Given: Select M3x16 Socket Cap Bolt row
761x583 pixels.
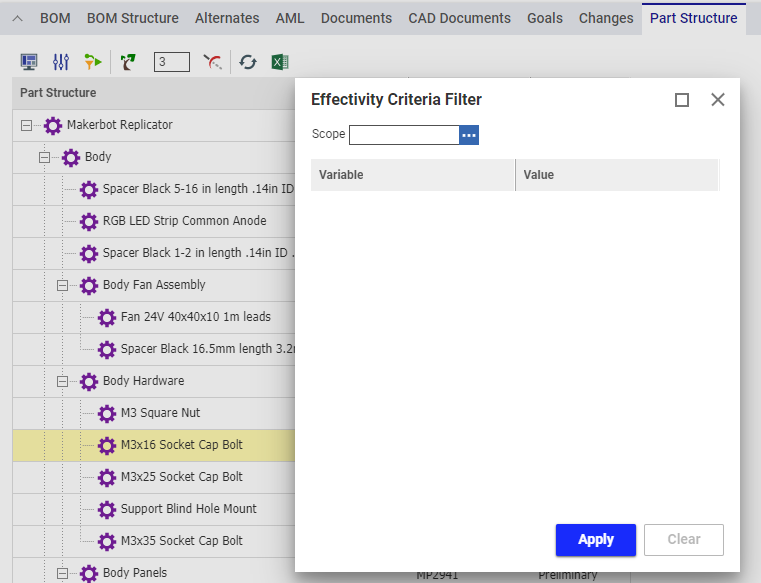Looking at the screenshot, I should [154, 446].
